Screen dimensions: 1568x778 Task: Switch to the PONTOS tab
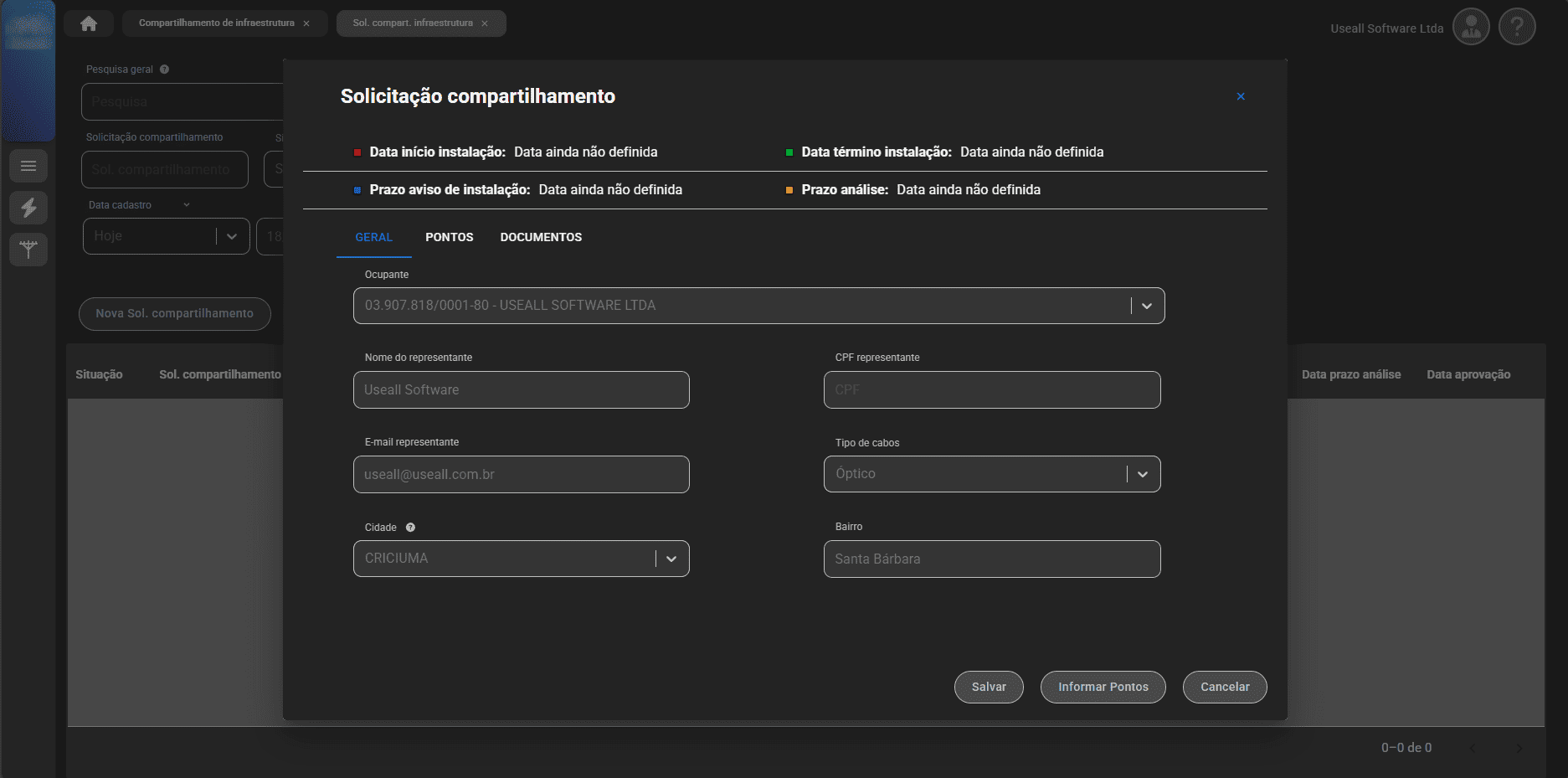tap(449, 237)
